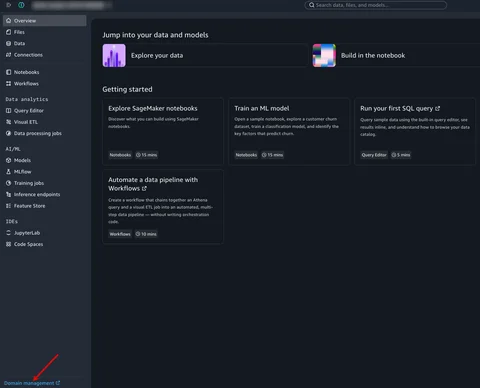Click the Code Spaces icon
Screen dimensions: 480x388
(9, 244)
